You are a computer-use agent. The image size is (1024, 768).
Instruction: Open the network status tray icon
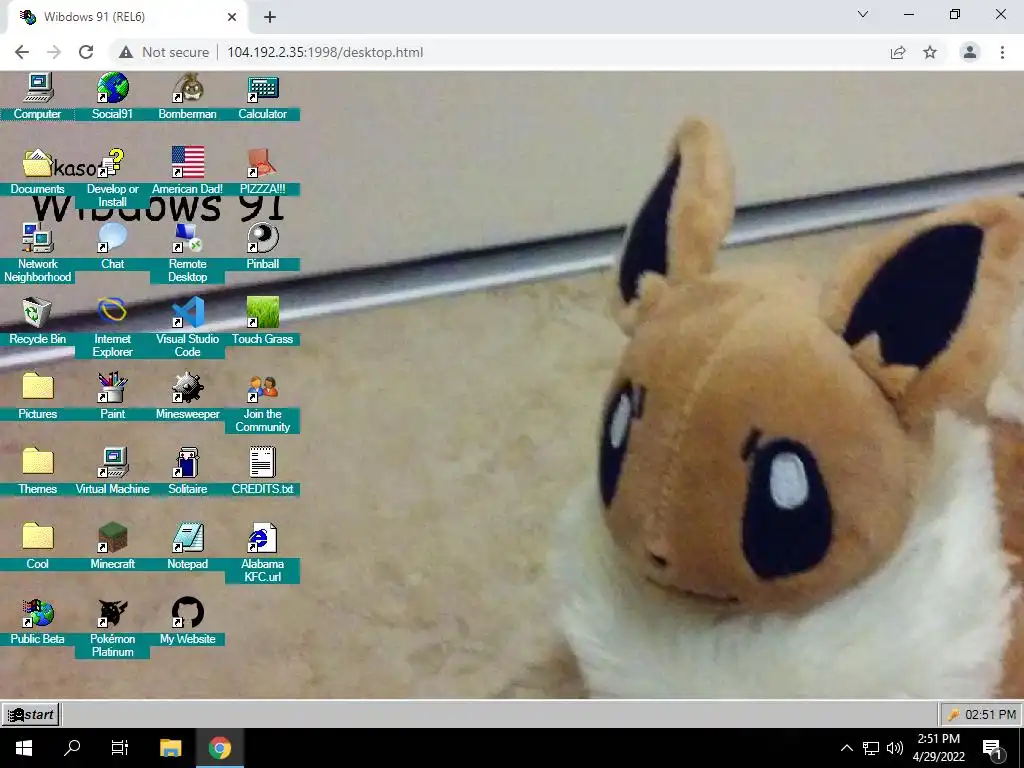[871, 748]
